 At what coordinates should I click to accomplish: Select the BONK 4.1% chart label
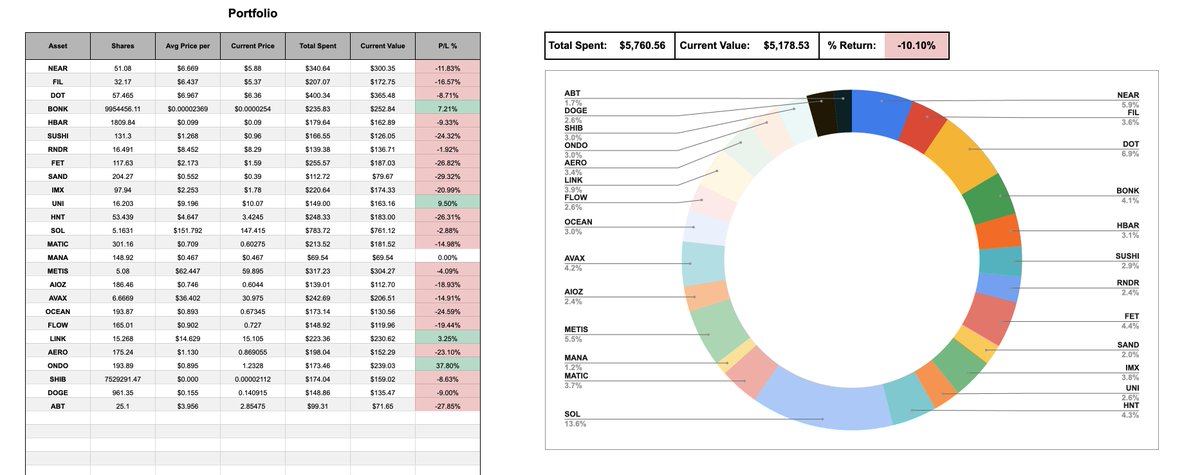point(1128,195)
